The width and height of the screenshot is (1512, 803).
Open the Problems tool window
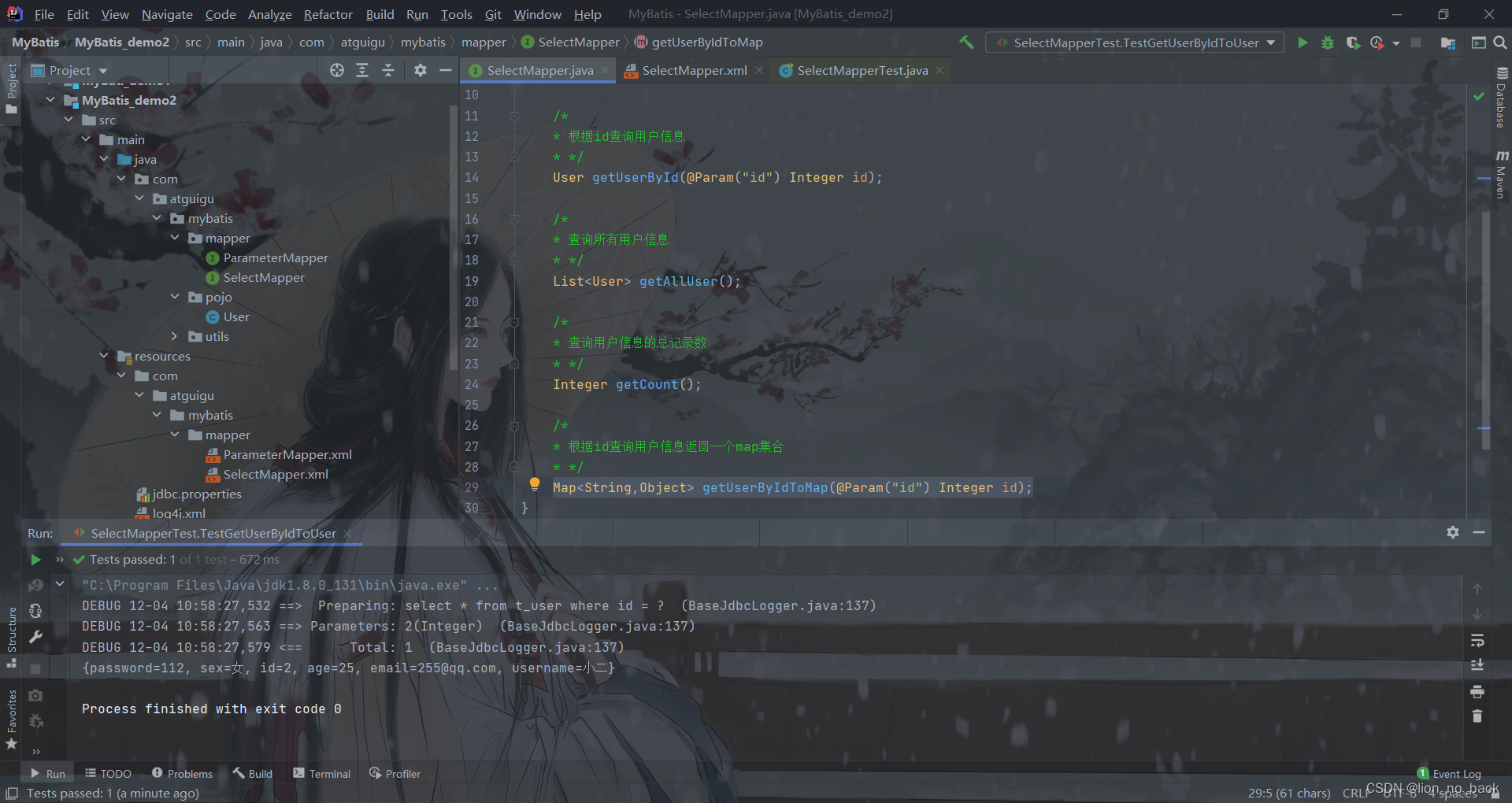(x=182, y=774)
